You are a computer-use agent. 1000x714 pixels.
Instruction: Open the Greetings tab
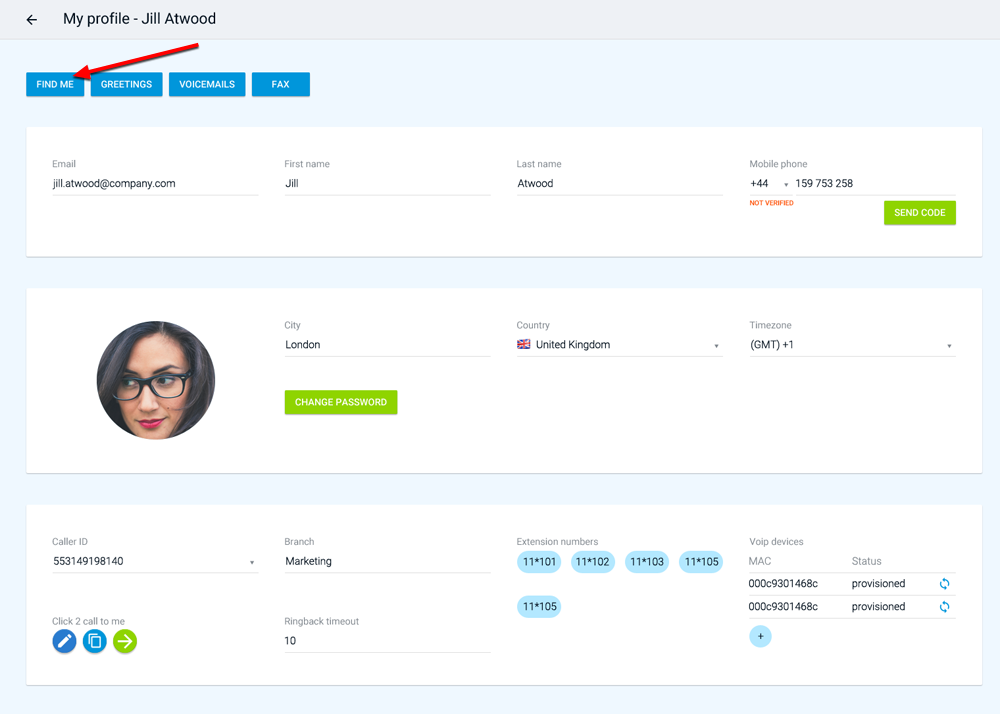tap(126, 84)
